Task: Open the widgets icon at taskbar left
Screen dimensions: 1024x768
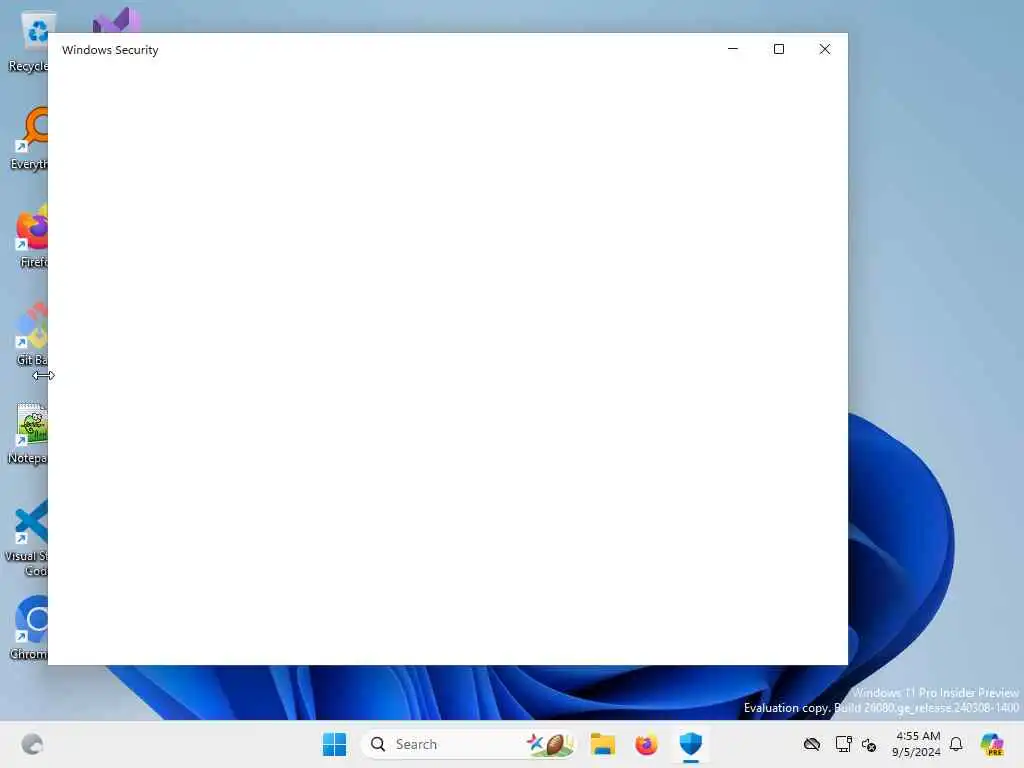Action: pyautogui.click(x=32, y=744)
